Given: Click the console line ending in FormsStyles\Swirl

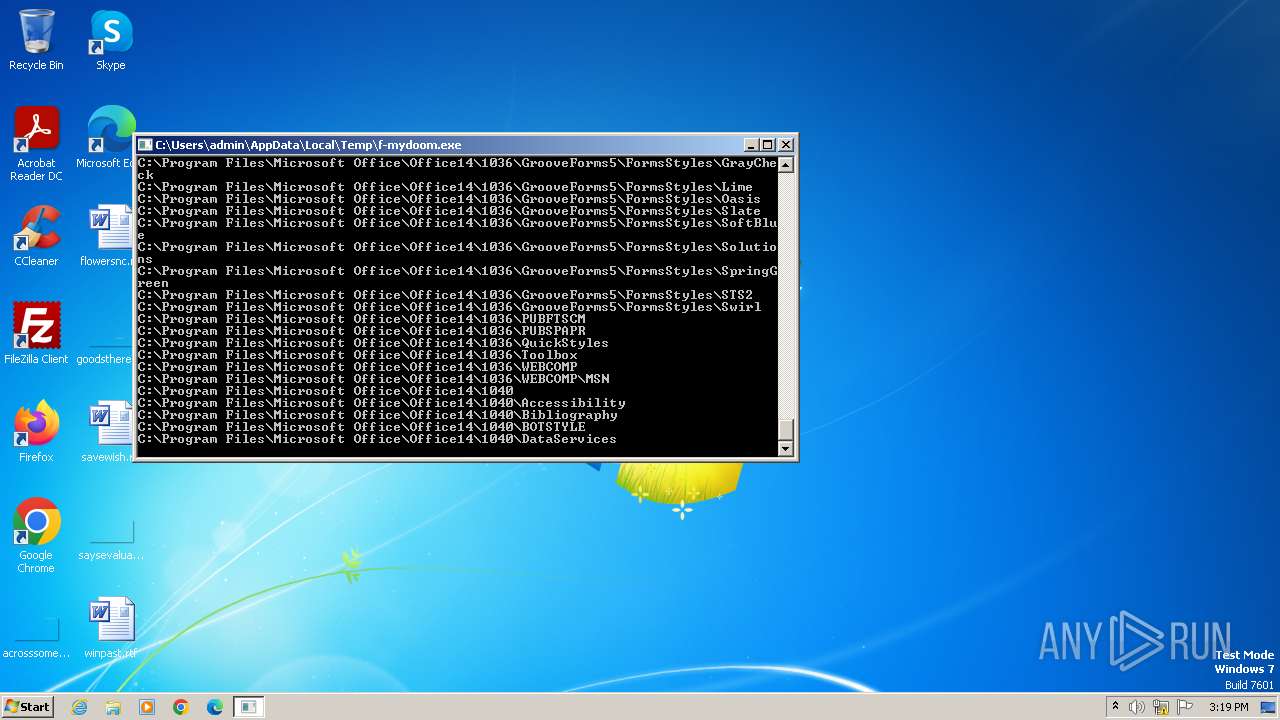Looking at the screenshot, I should point(449,307).
